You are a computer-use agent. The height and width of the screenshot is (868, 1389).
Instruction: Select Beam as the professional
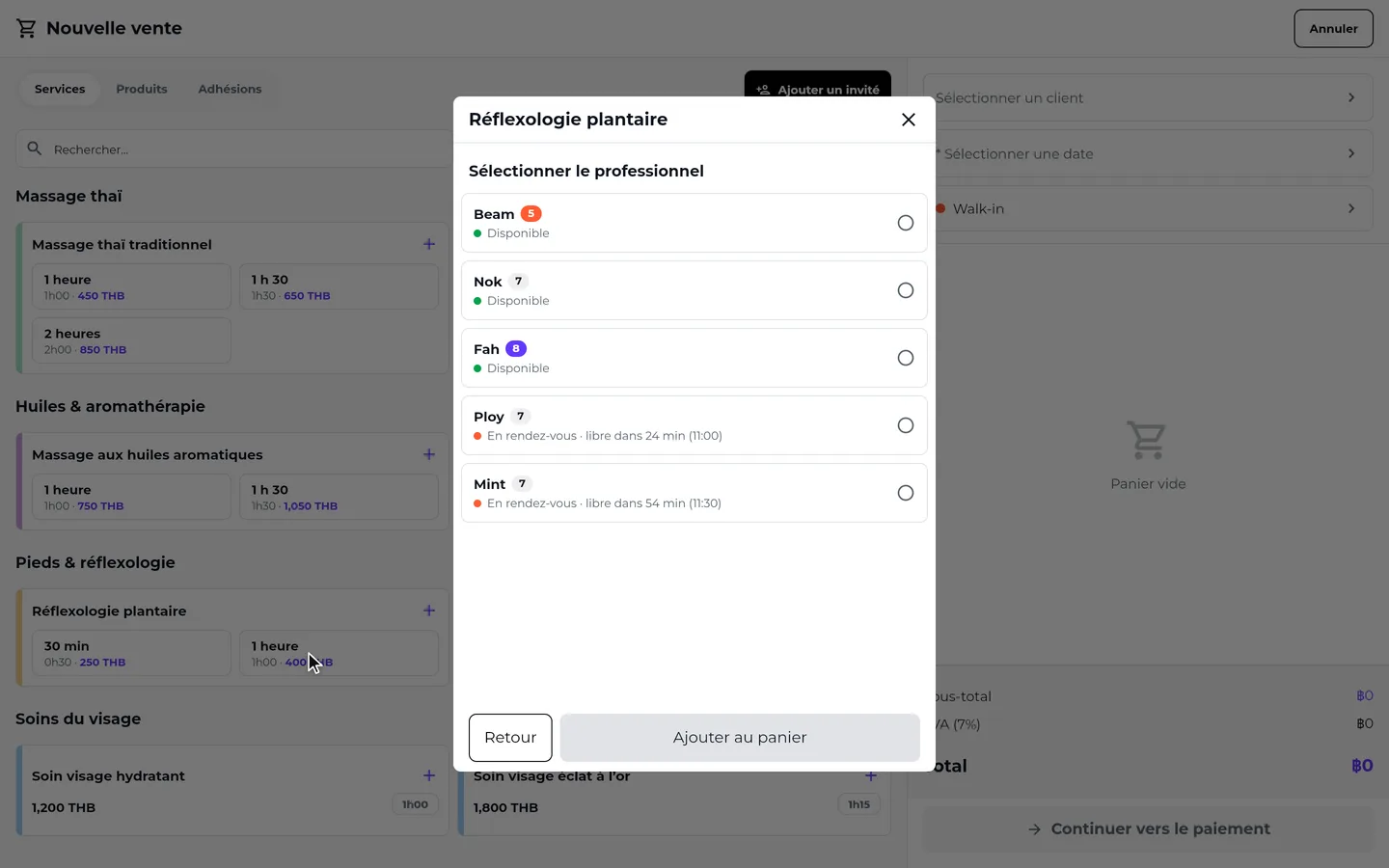click(694, 223)
